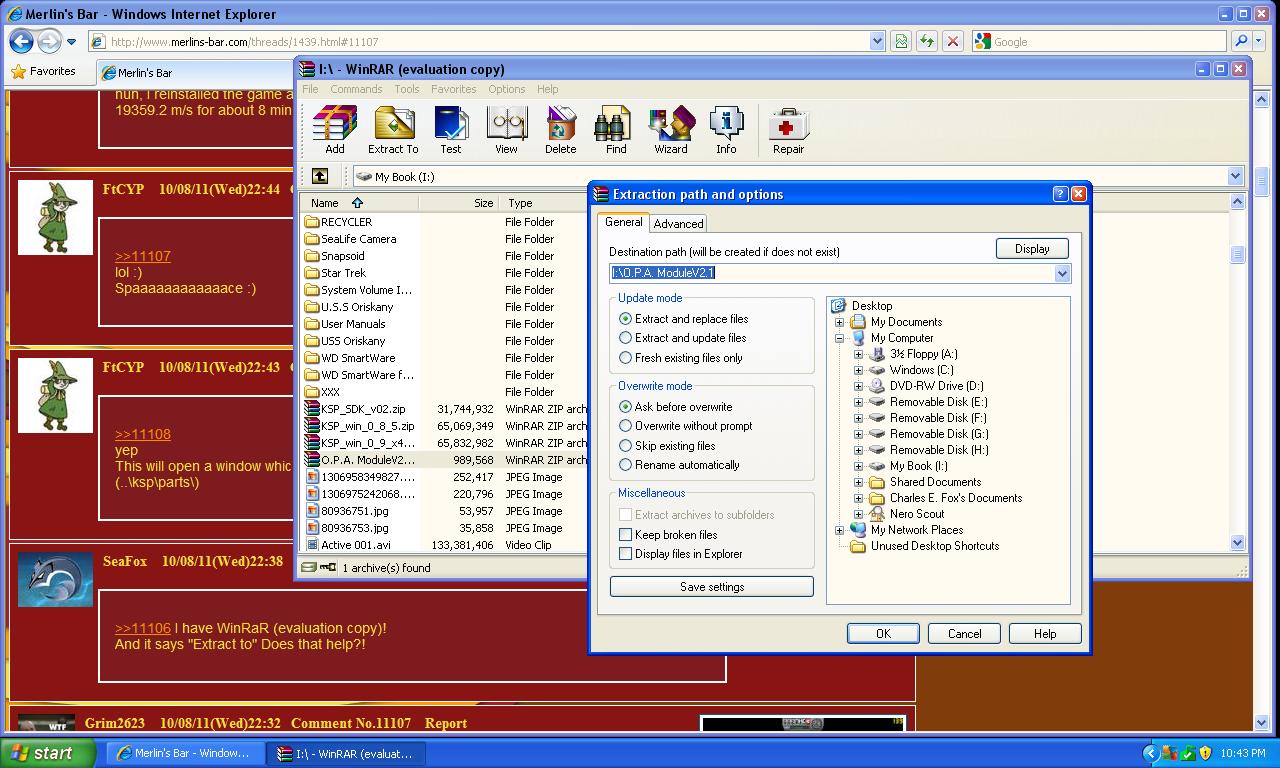Click the Display button
The width and height of the screenshot is (1280, 768).
coord(1032,248)
